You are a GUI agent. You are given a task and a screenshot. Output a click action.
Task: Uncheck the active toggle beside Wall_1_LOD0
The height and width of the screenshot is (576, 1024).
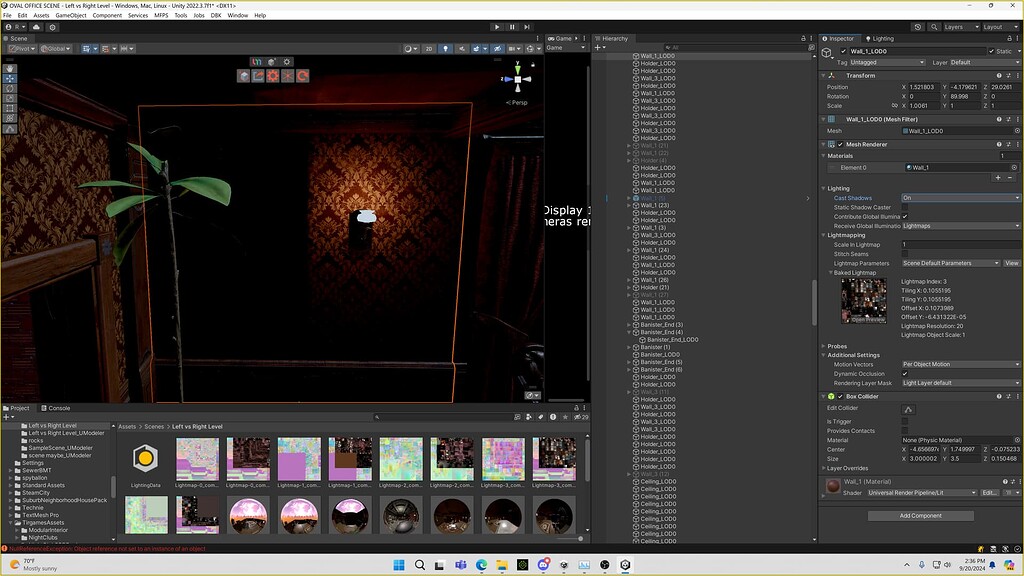click(x=843, y=51)
